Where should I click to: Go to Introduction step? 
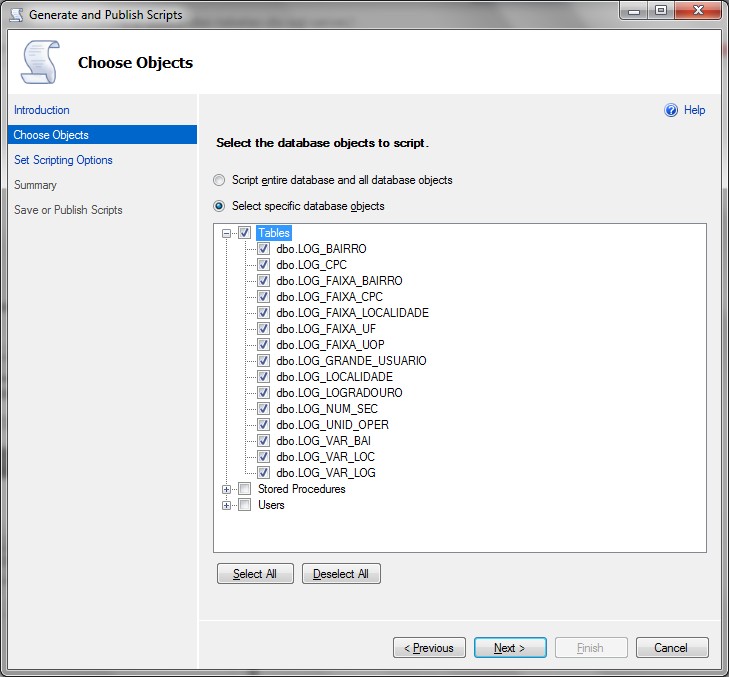coord(42,110)
